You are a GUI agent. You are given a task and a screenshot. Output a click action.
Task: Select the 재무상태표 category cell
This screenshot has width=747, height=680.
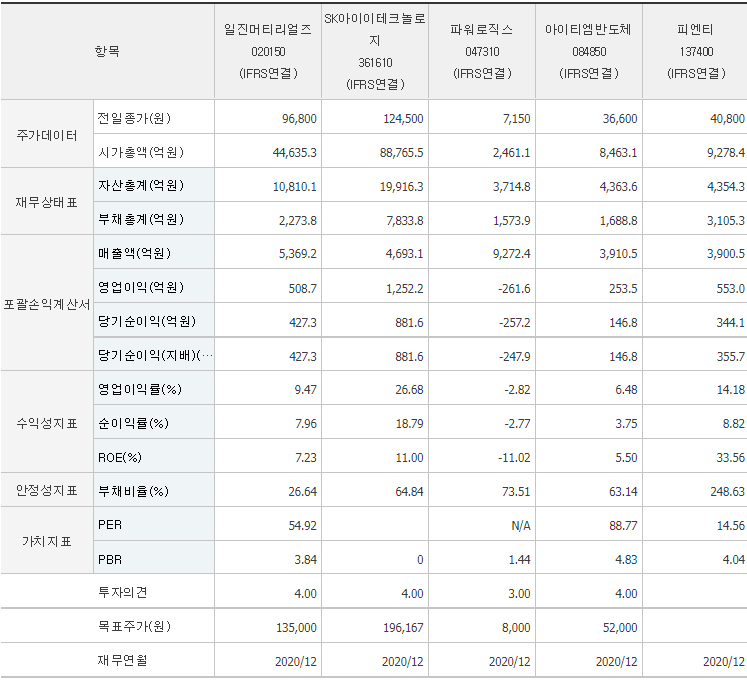47,203
